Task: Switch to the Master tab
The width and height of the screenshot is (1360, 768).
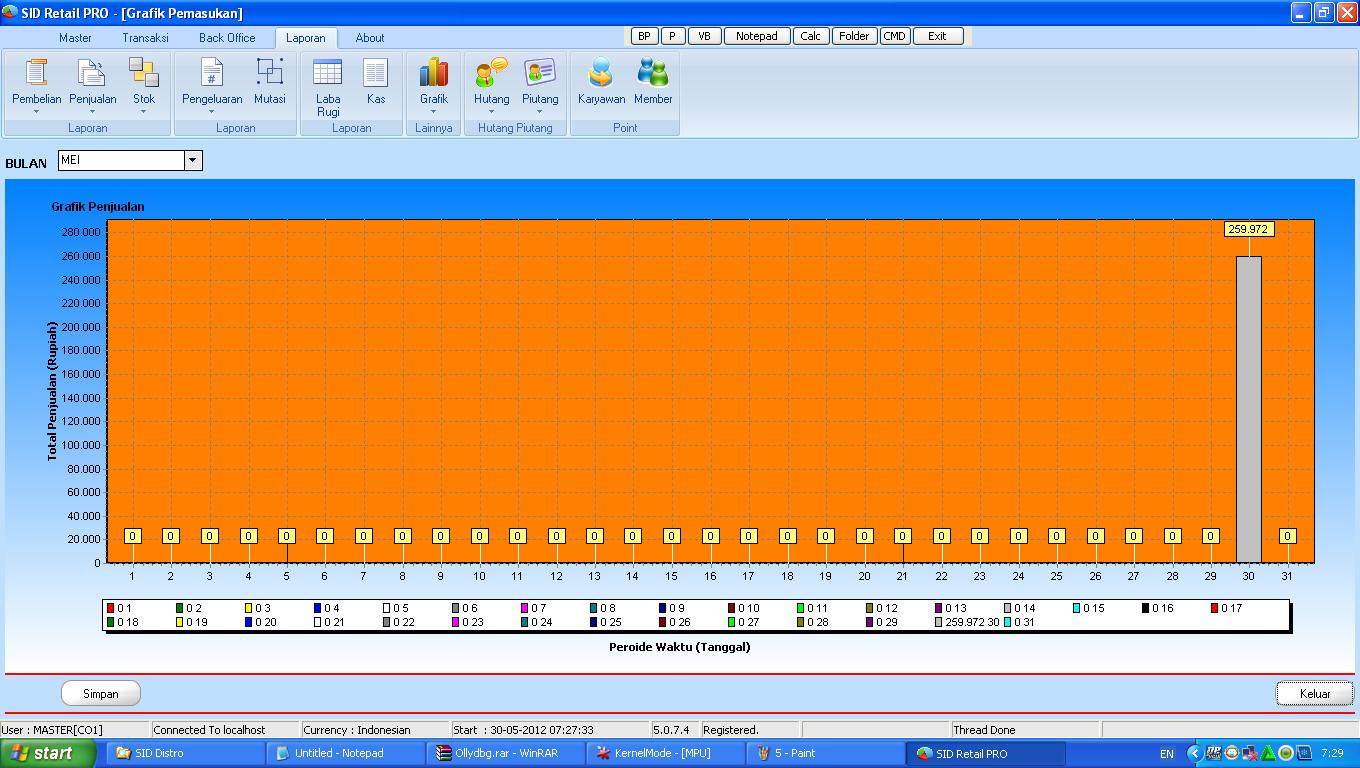Action: point(75,38)
